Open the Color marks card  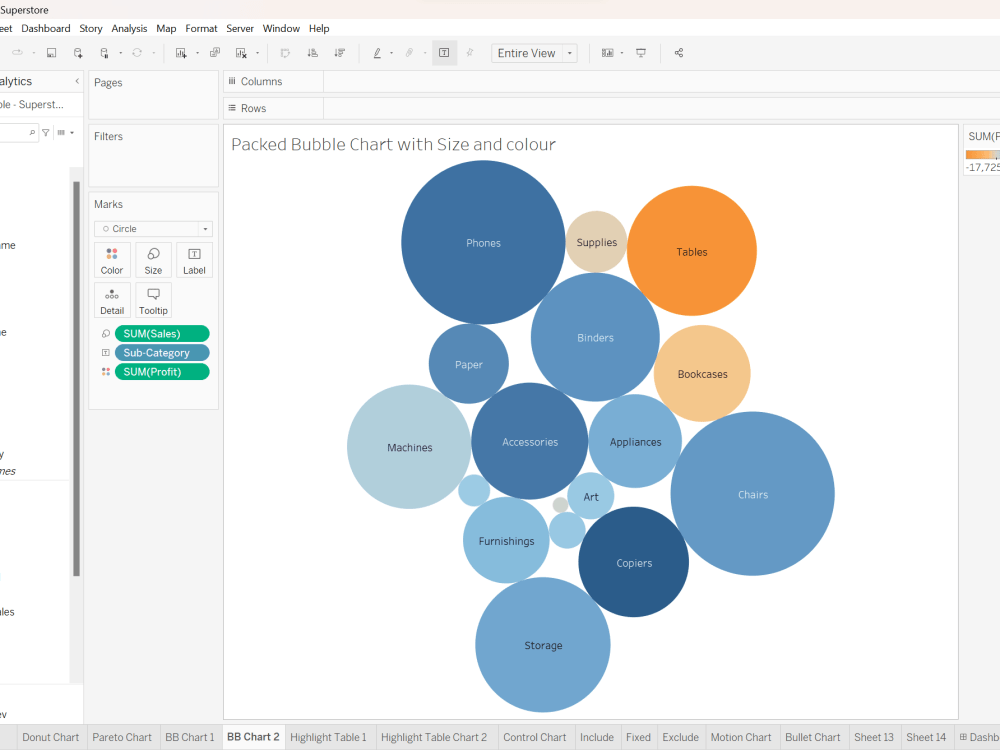[112, 260]
